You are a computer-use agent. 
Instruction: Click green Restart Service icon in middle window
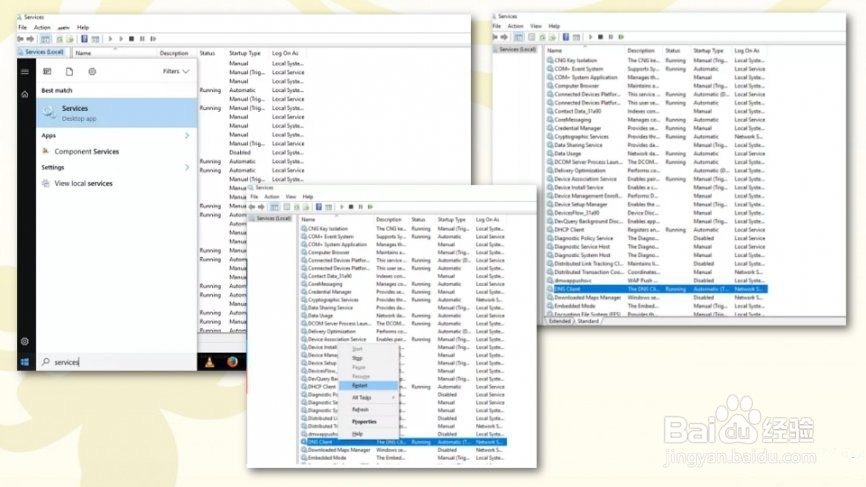(371, 207)
